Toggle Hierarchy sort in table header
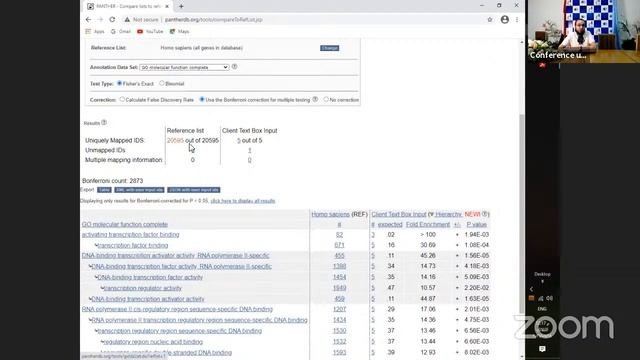 pos(448,214)
